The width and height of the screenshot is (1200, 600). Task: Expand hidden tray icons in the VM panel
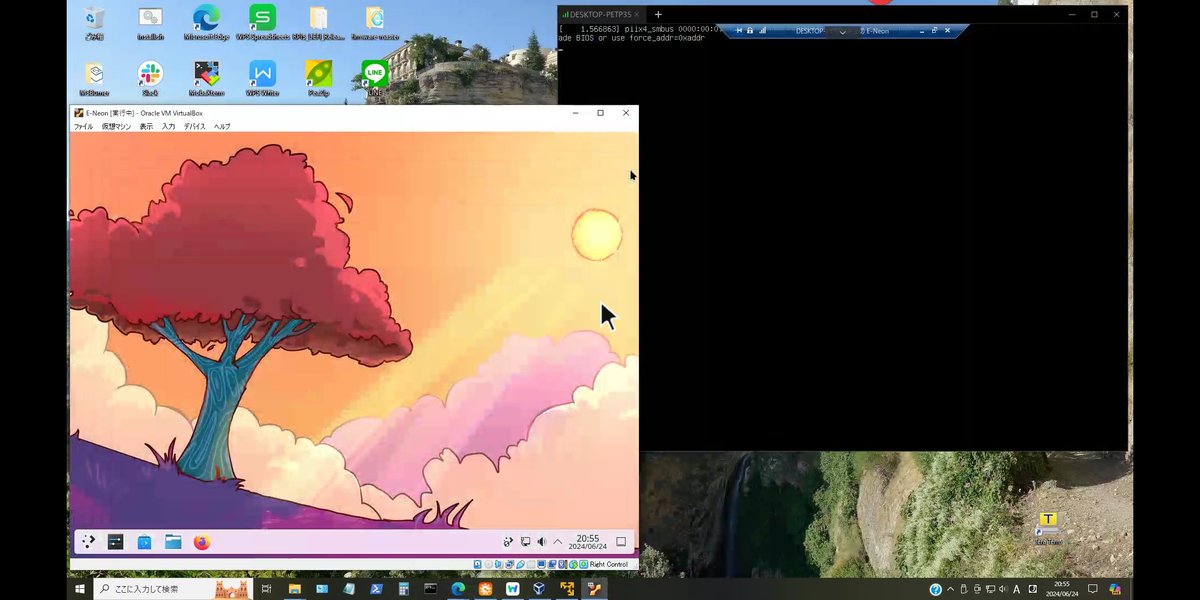point(557,542)
